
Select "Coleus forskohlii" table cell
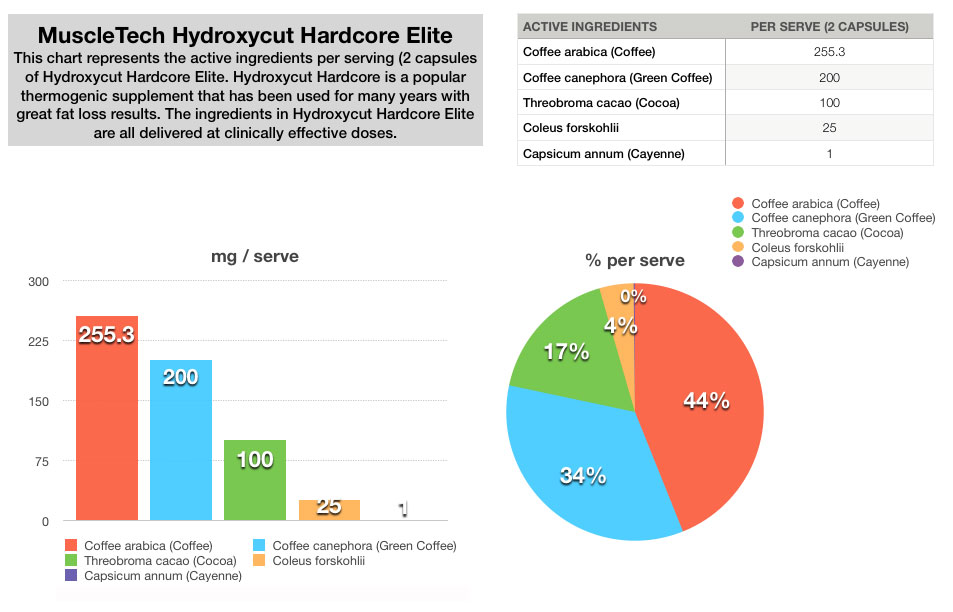click(621, 128)
